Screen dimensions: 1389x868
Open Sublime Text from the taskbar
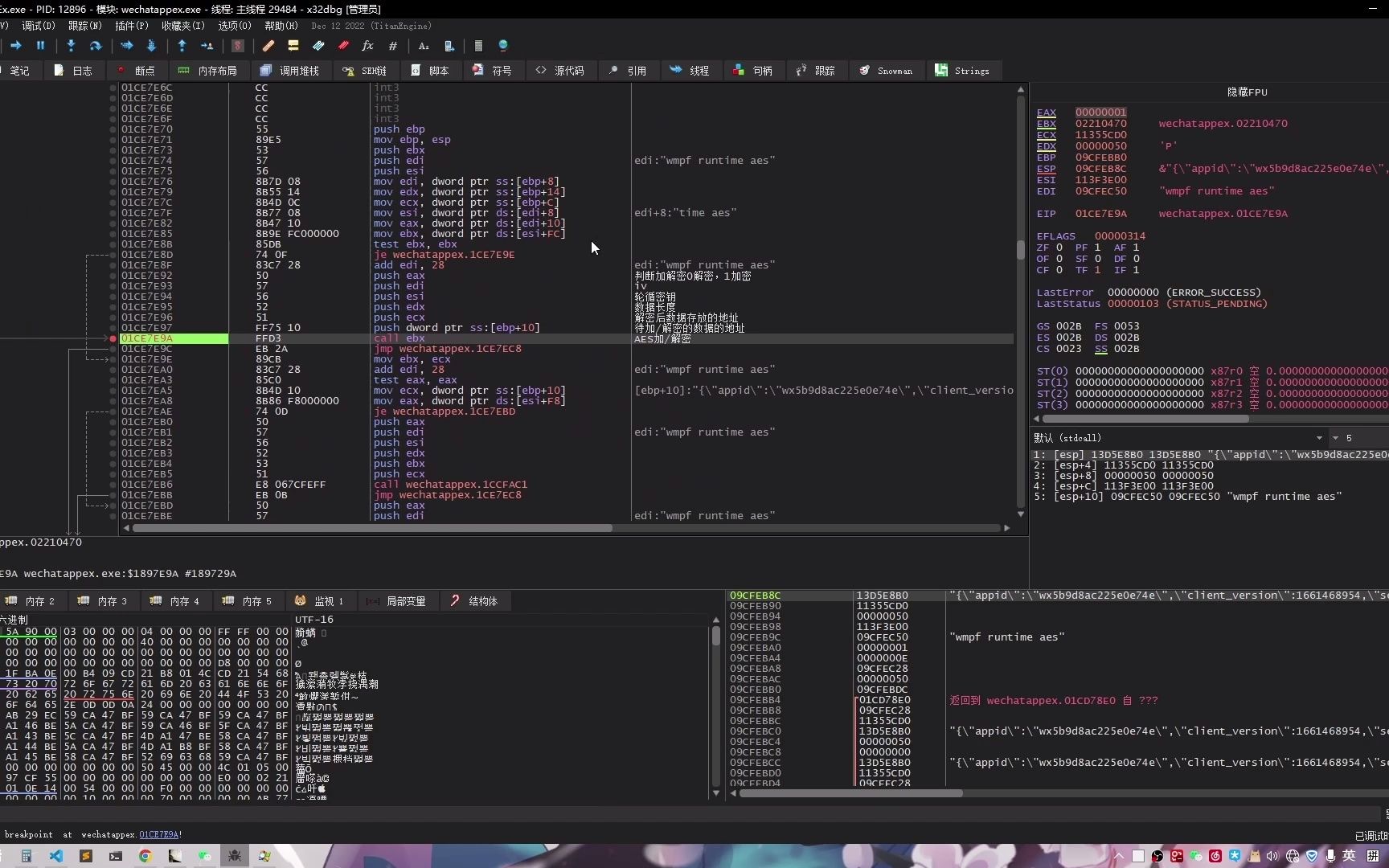coord(86,856)
